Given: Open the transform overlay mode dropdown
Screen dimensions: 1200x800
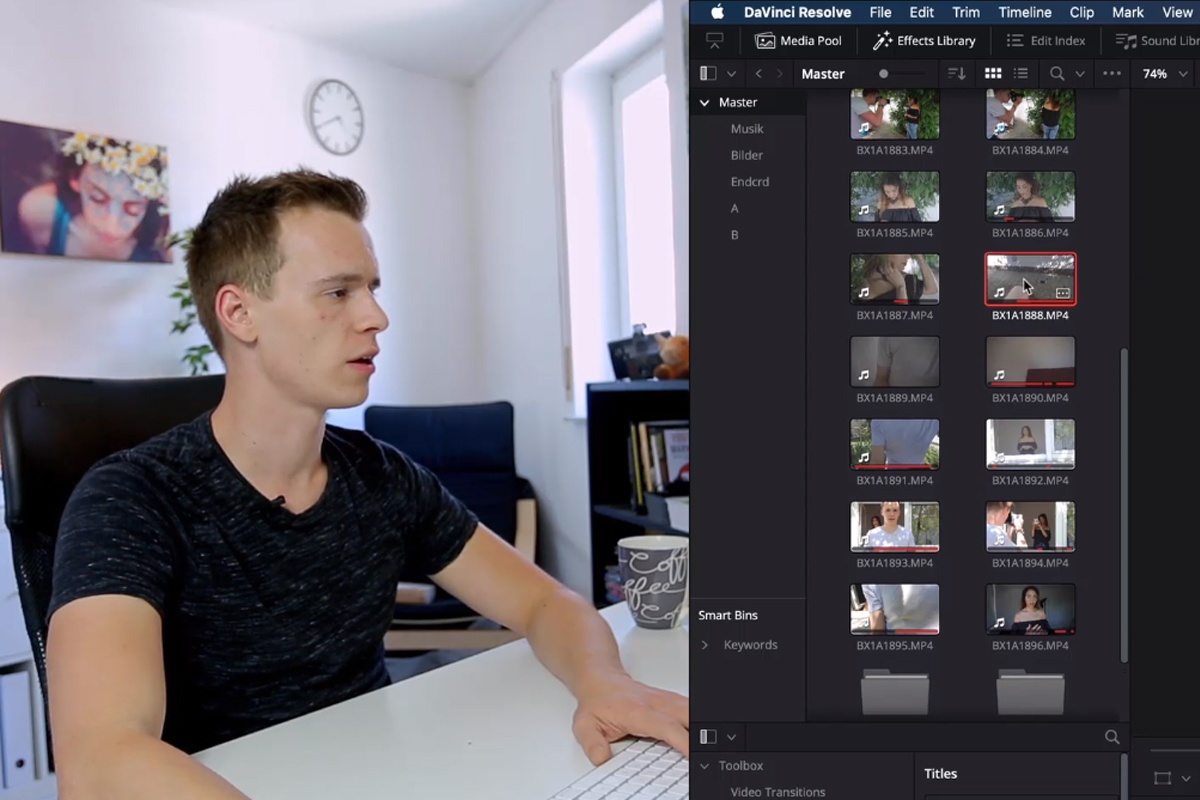Looking at the screenshot, I should (x=1186, y=778).
